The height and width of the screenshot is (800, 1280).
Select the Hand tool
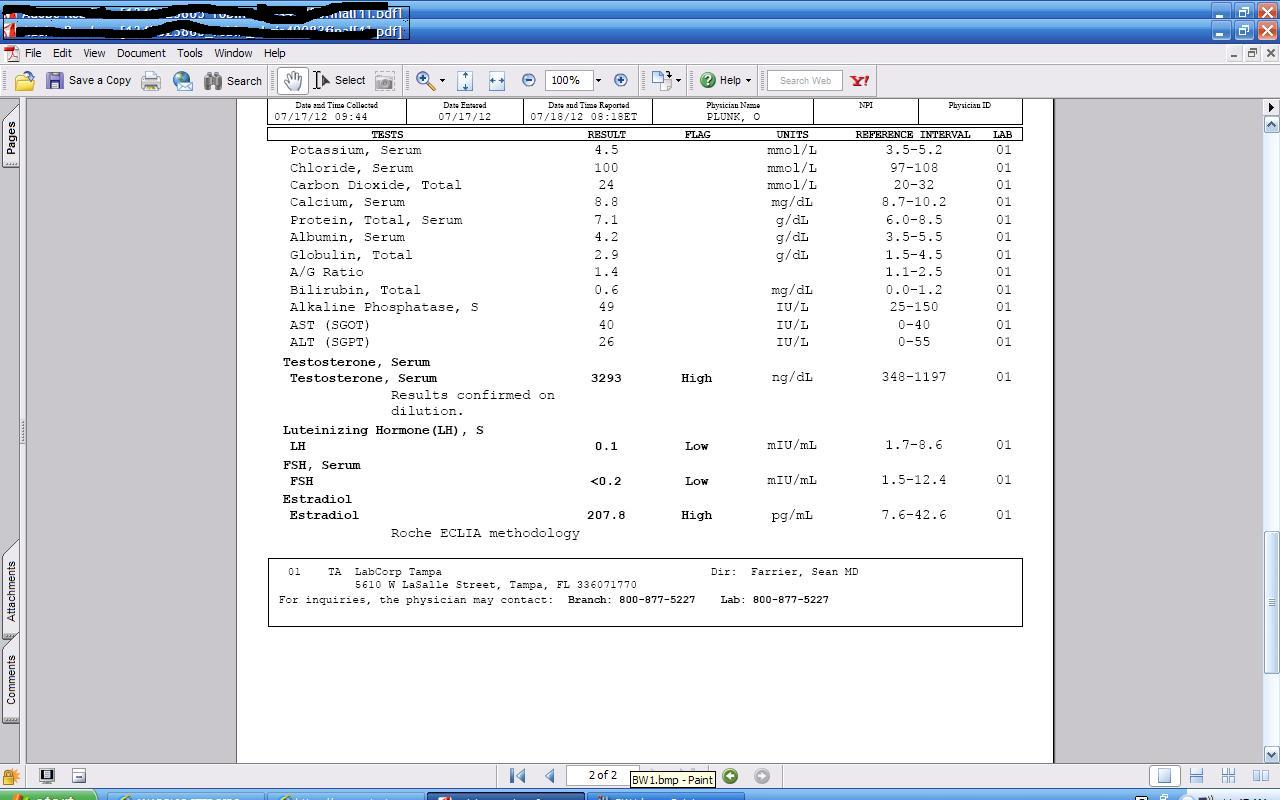point(292,81)
